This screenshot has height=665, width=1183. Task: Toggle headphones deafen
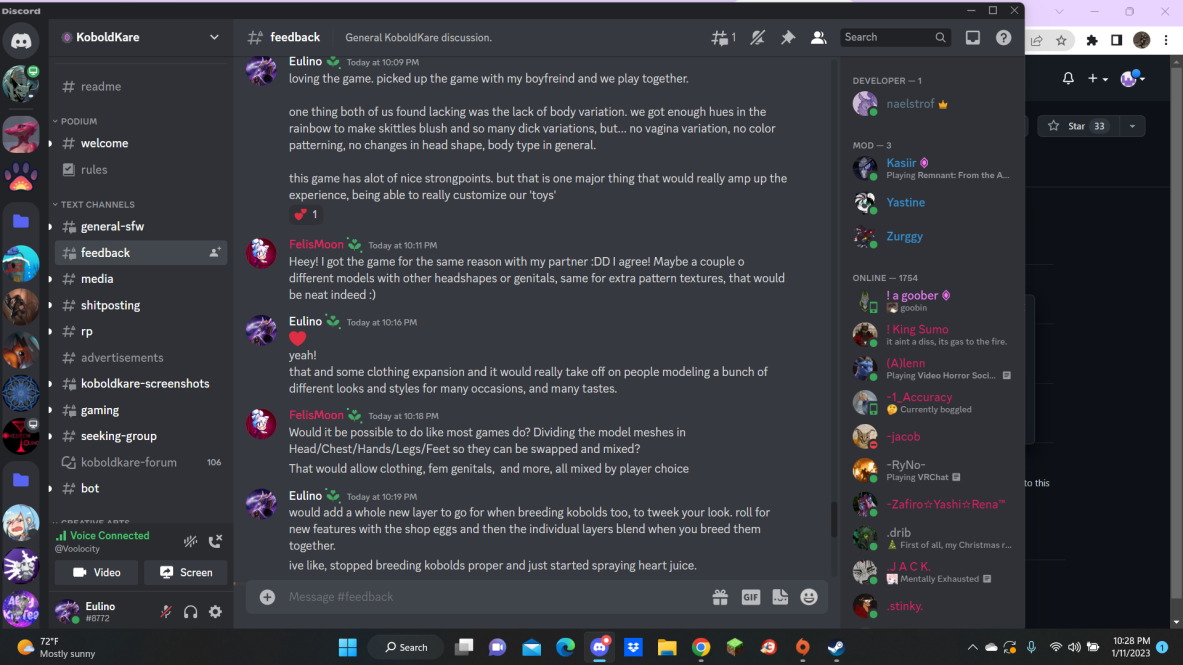click(191, 612)
